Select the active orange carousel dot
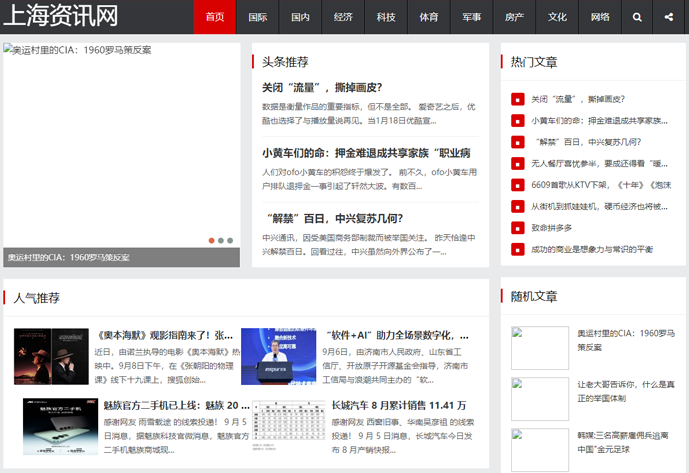 pos(211,240)
